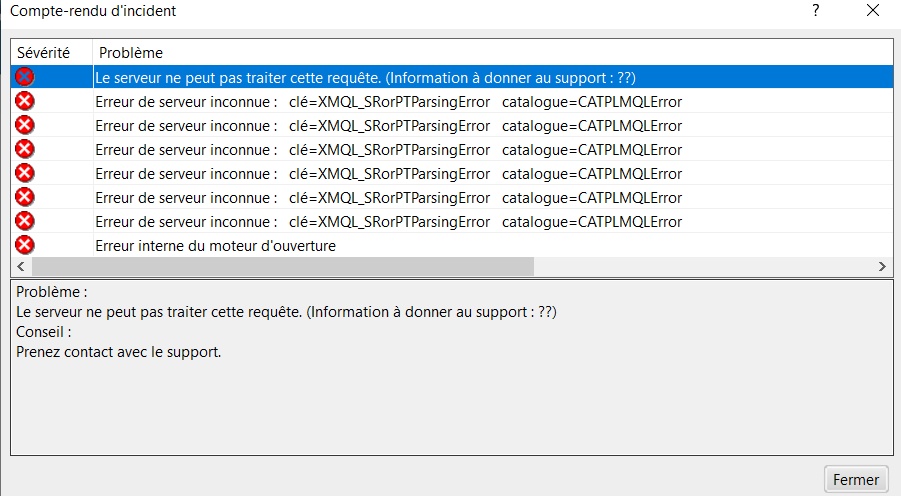Screen dimensions: 901x496
Task: Click the error icon in the third row
Action: [25, 125]
